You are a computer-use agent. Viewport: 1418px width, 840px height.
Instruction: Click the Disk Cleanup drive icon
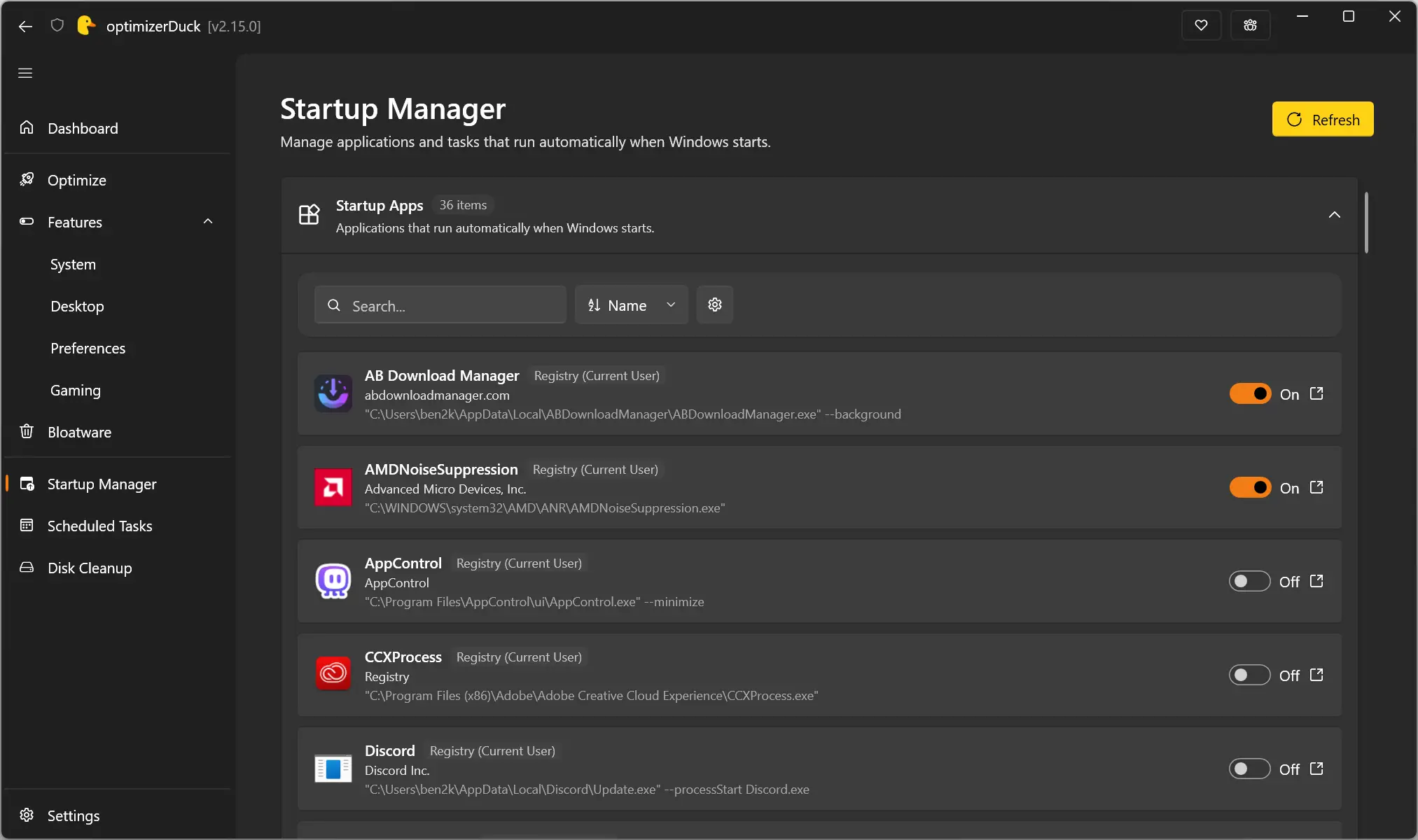click(27, 567)
